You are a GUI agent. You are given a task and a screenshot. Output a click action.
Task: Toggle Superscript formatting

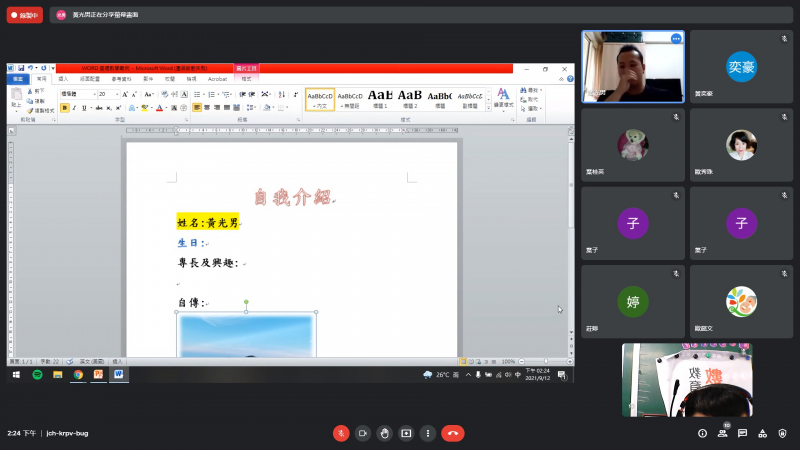tap(118, 108)
